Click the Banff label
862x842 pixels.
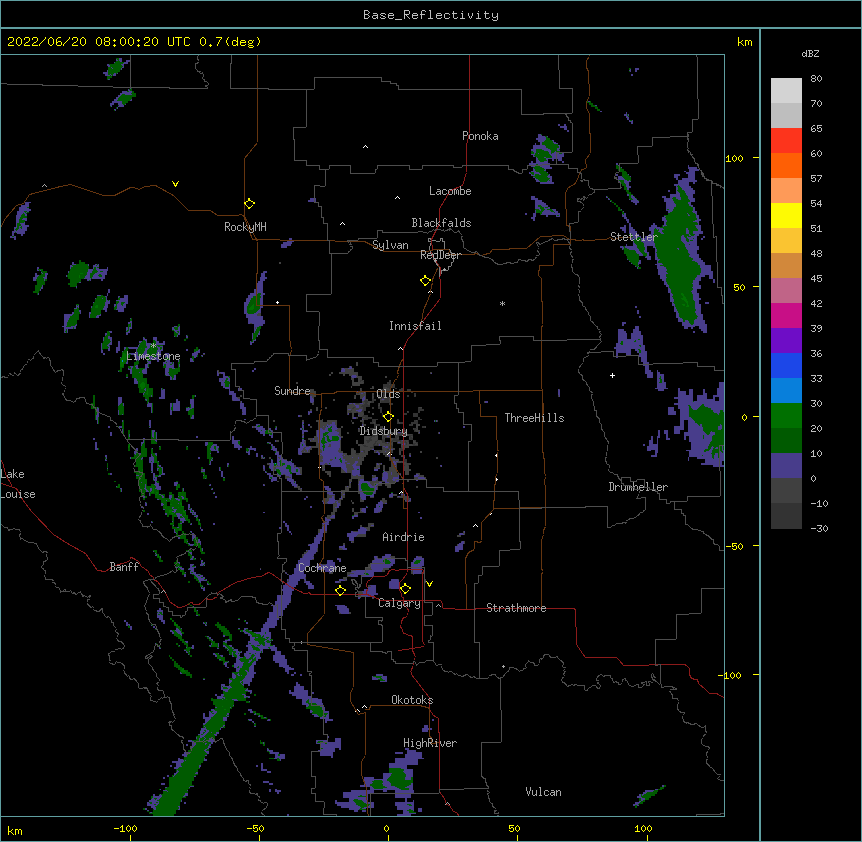click(124, 567)
